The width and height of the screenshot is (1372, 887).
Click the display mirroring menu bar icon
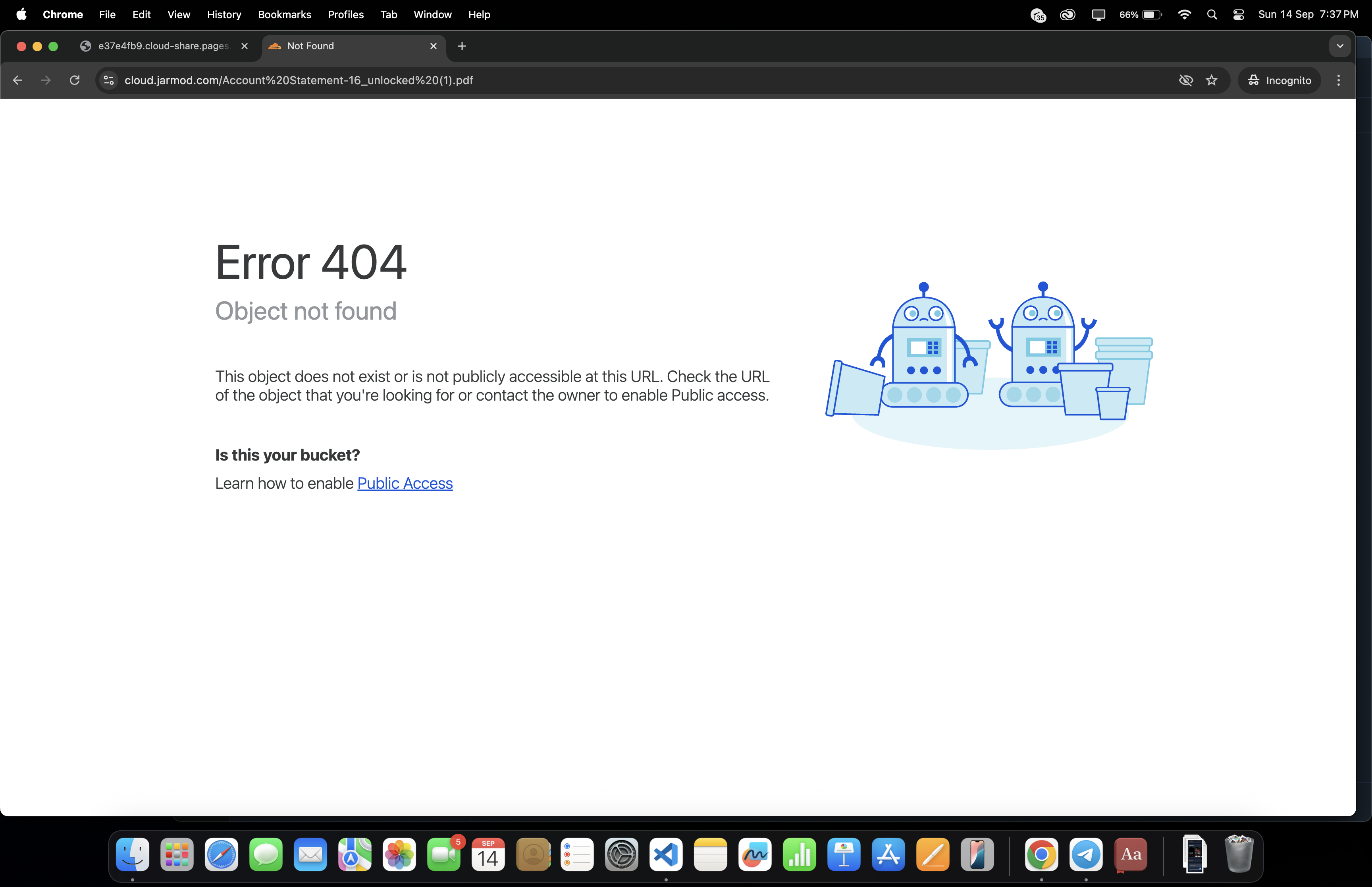[x=1098, y=14]
